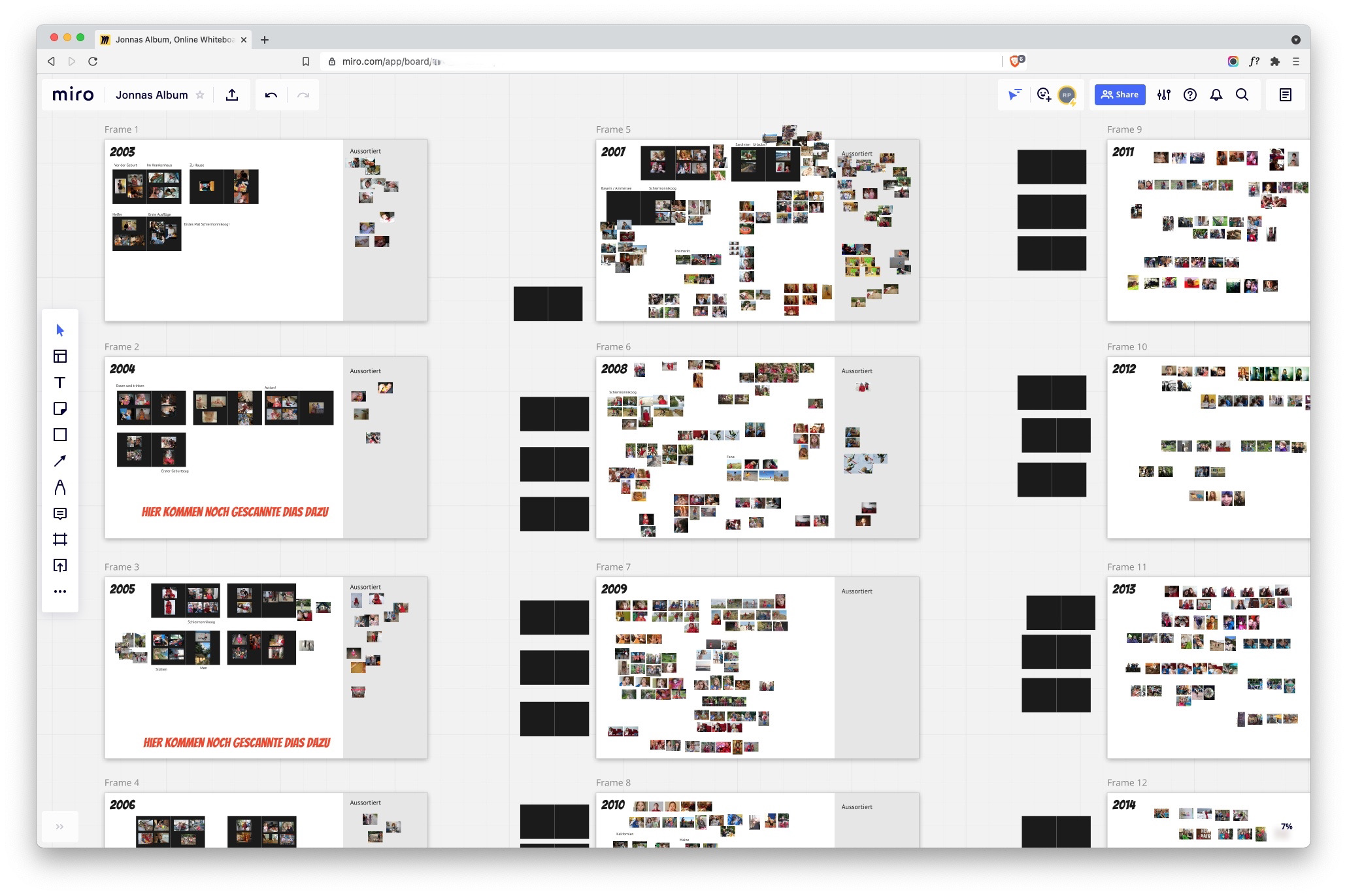Open the Templates tool
The image size is (1347, 896).
(x=59, y=356)
